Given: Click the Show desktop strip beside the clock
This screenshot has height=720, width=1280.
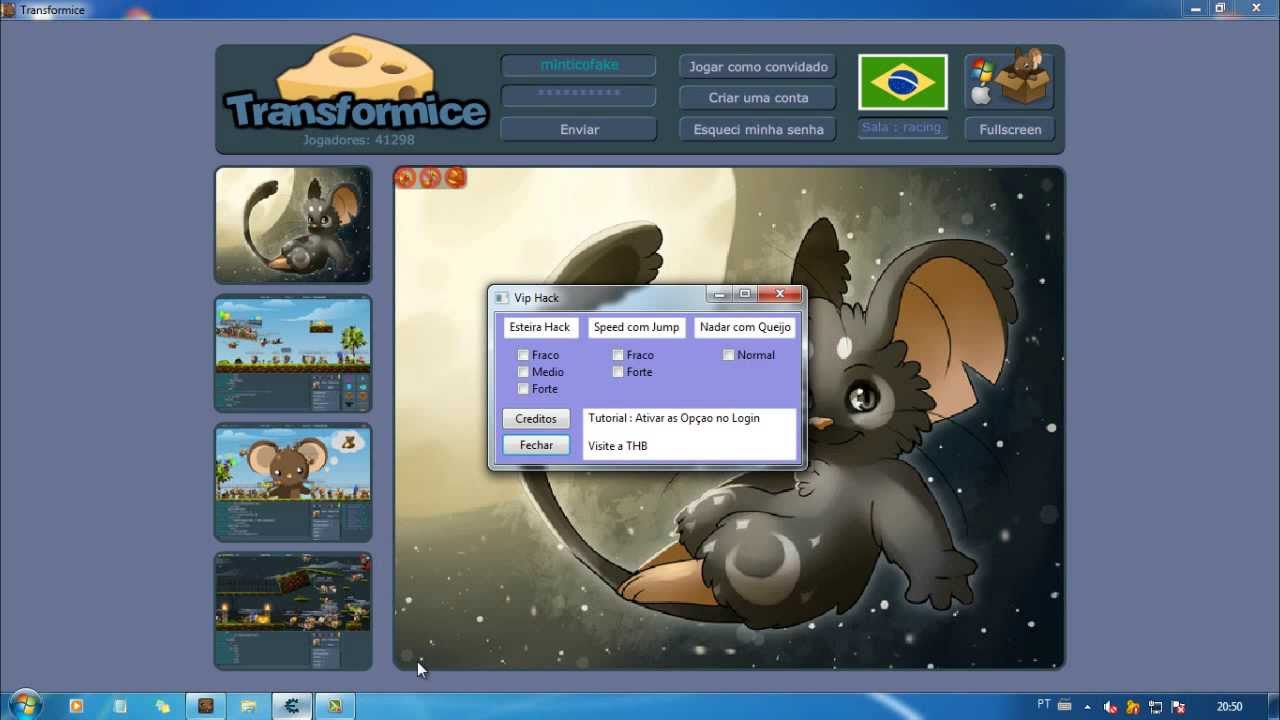Looking at the screenshot, I should coord(1273,706).
